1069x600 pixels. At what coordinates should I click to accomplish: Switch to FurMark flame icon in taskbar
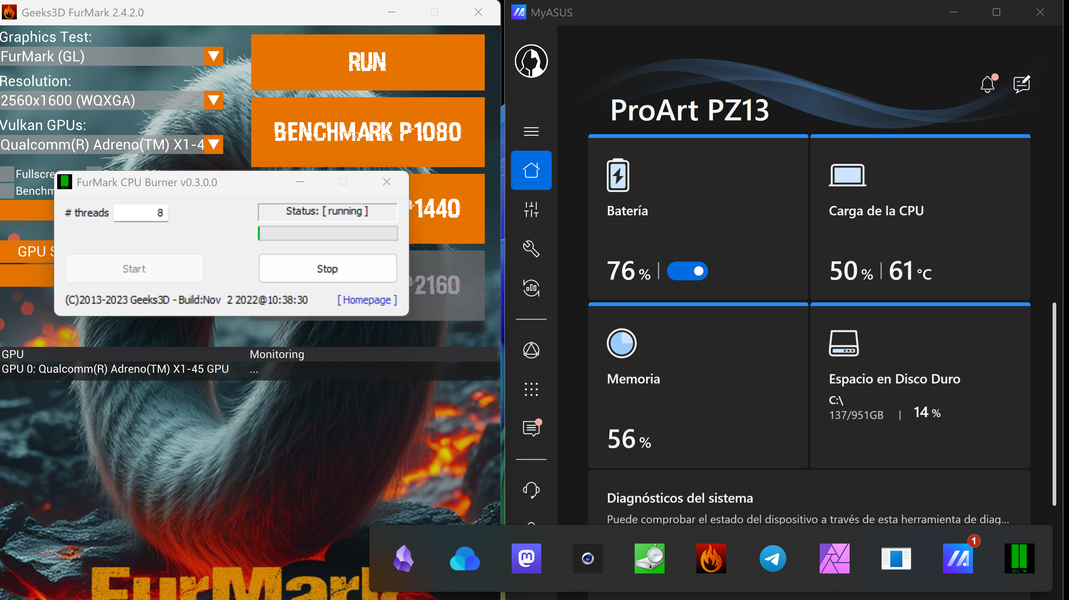[x=711, y=559]
